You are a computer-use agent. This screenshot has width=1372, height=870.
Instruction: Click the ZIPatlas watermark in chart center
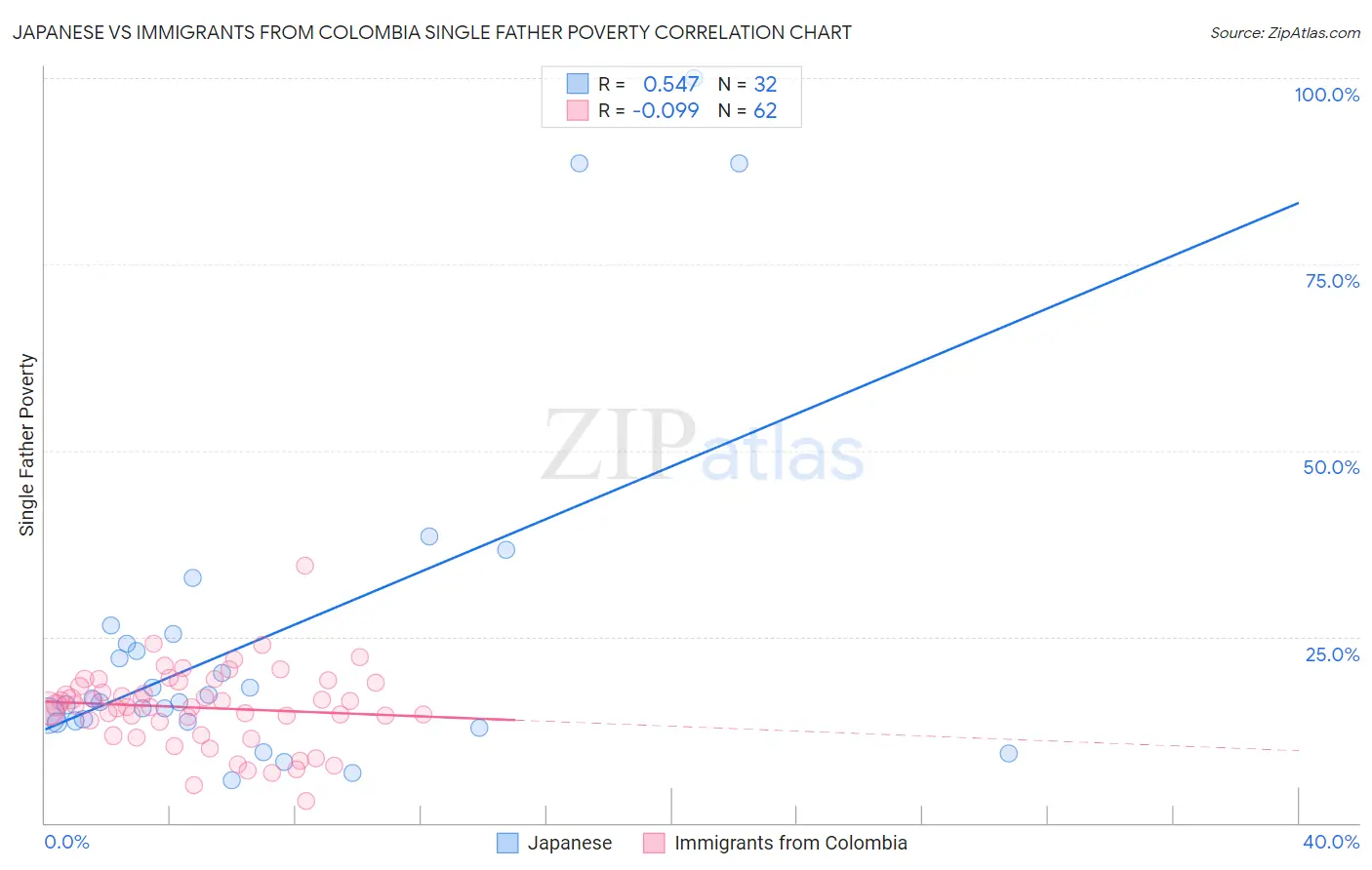[x=703, y=446]
